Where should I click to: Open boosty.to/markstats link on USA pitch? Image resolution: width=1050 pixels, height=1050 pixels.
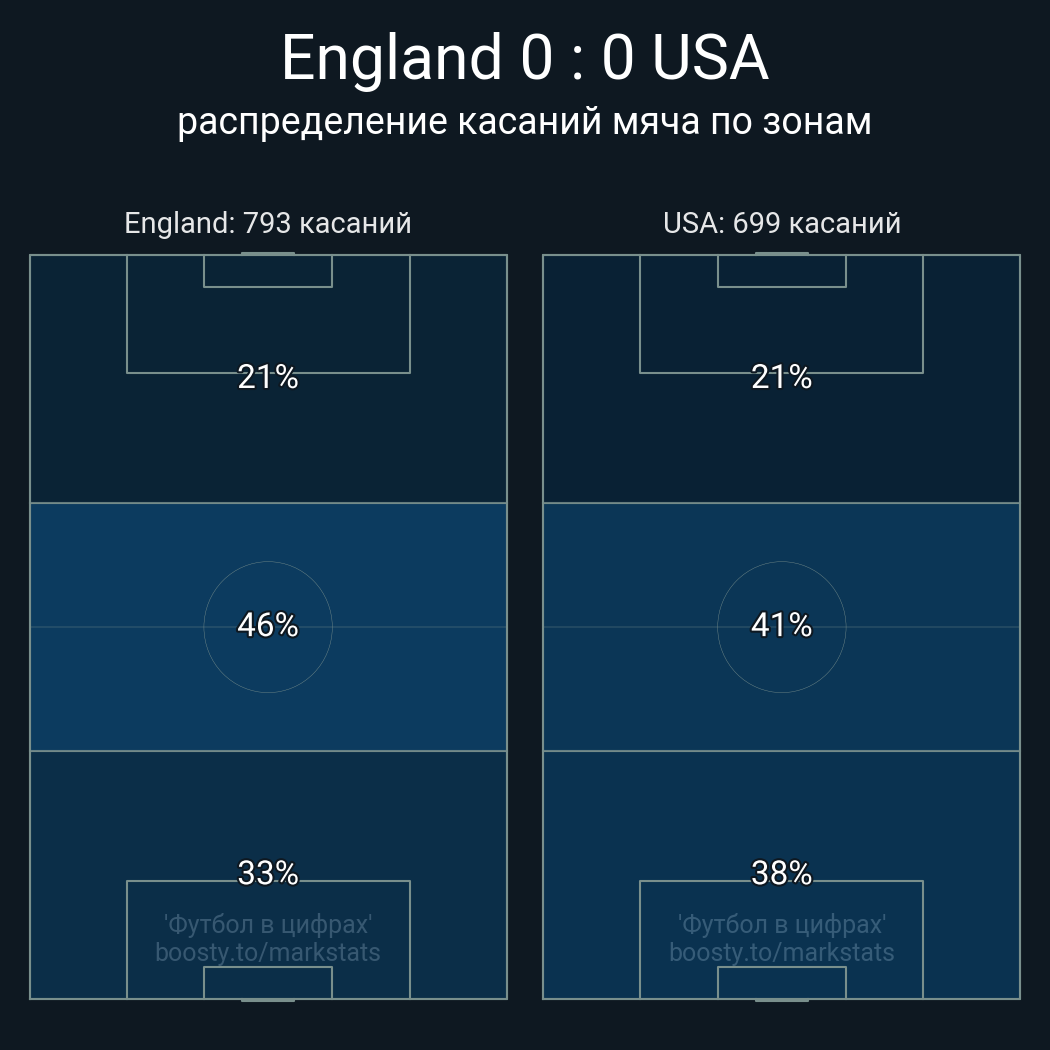[781, 952]
